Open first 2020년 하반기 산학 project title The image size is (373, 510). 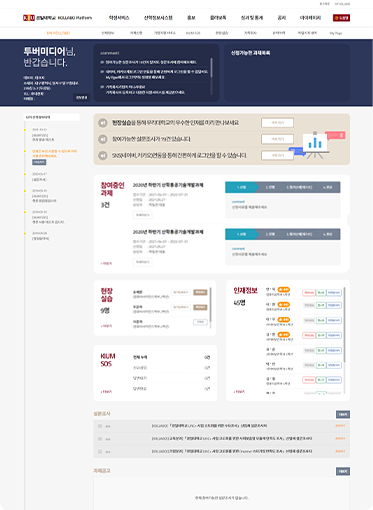(168, 185)
